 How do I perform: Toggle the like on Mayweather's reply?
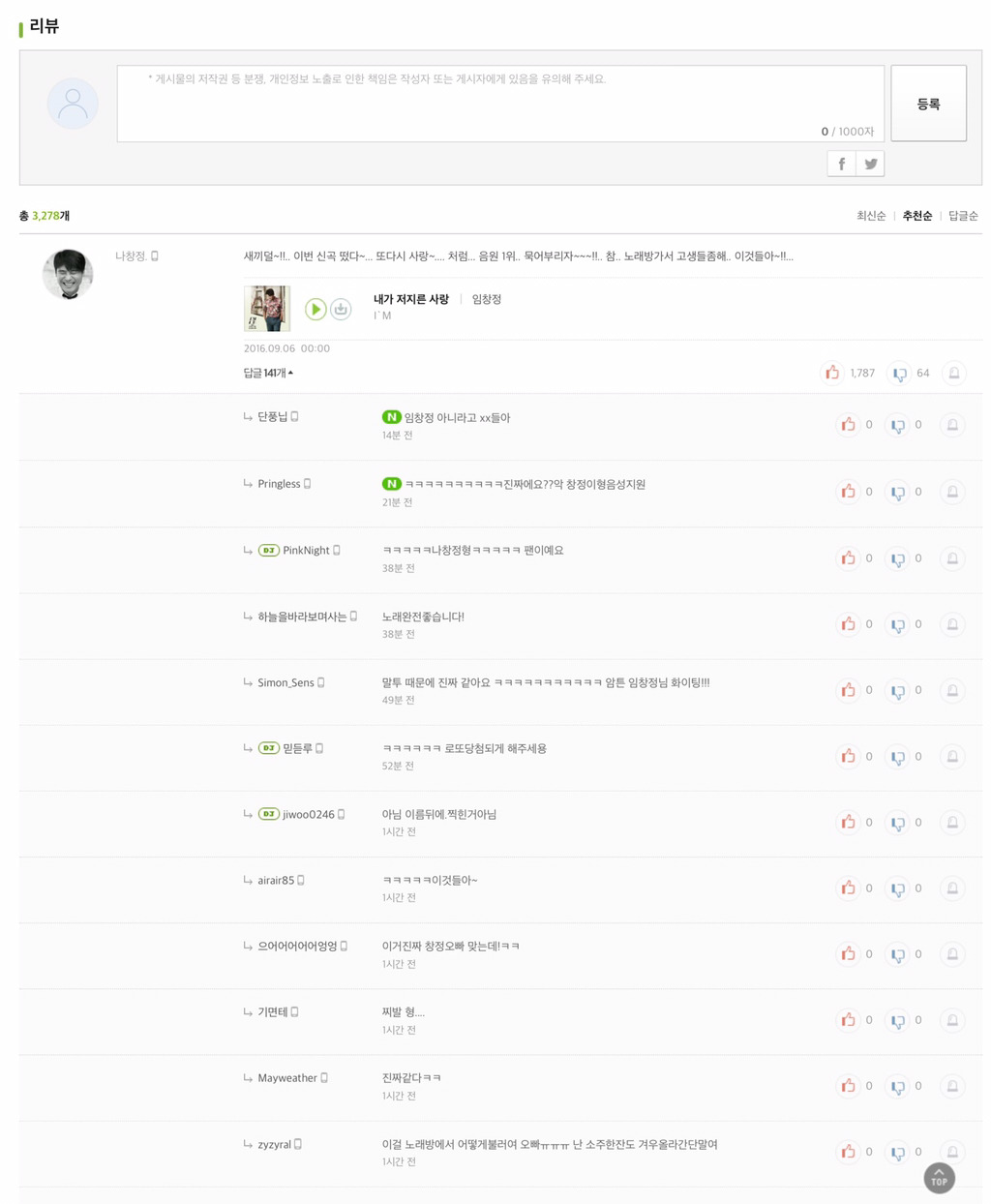(x=849, y=1086)
